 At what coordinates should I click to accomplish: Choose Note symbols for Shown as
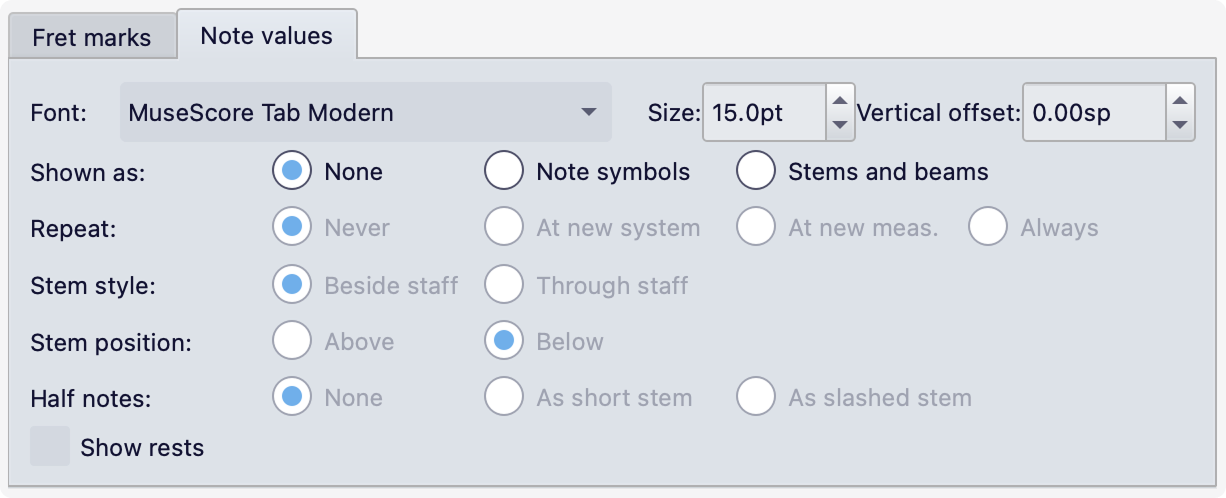[x=504, y=172]
